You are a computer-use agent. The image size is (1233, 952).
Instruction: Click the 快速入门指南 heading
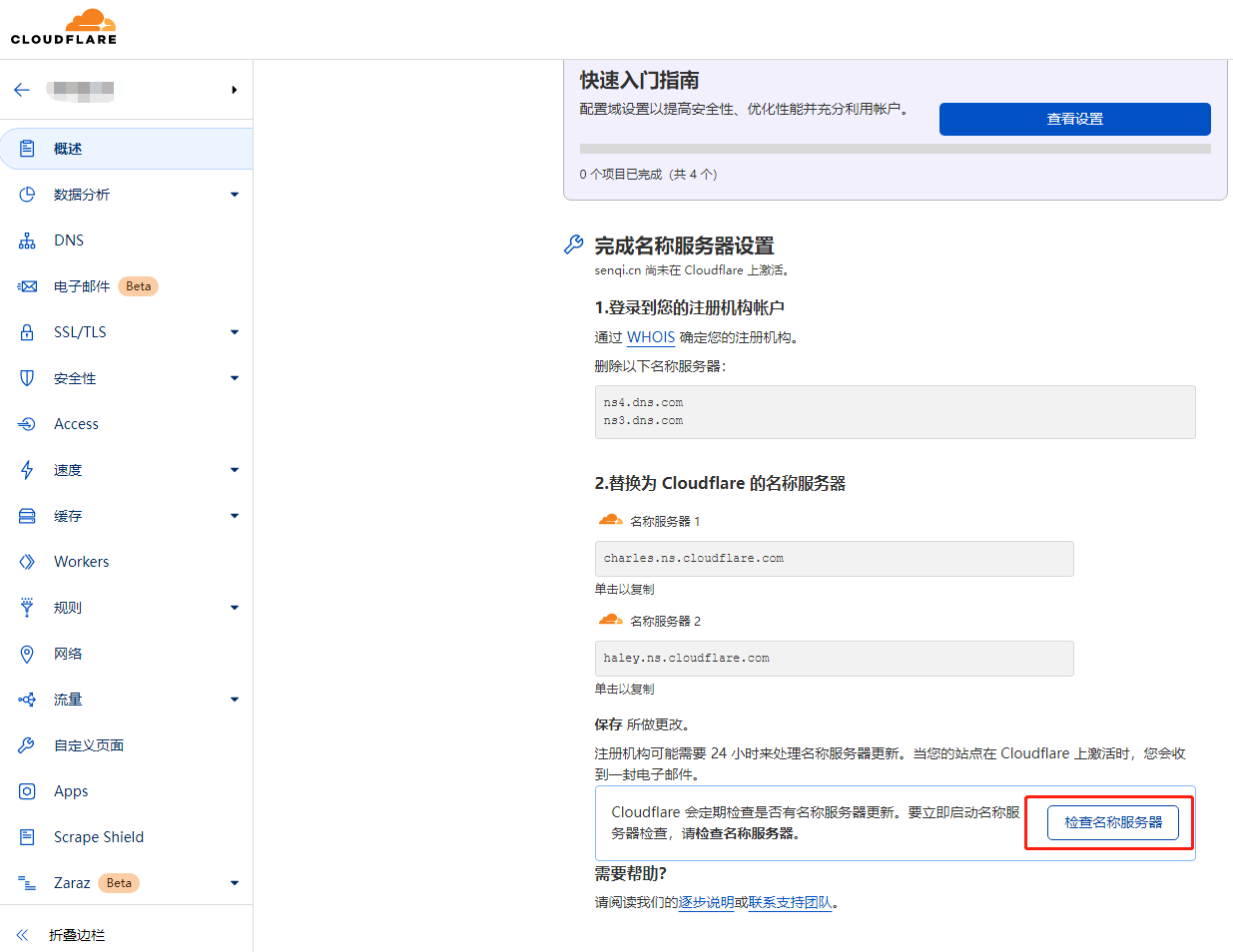coord(639,81)
